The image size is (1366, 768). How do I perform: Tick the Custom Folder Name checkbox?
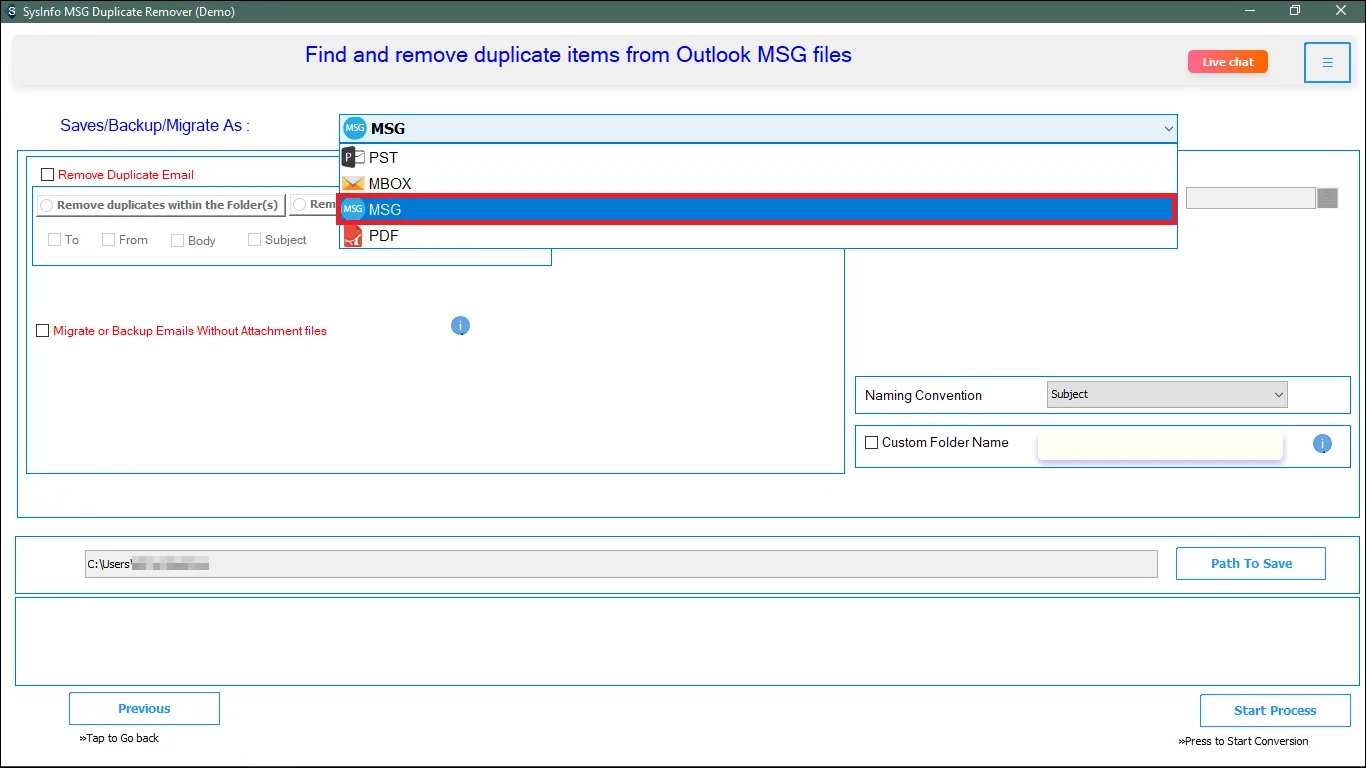(872, 443)
